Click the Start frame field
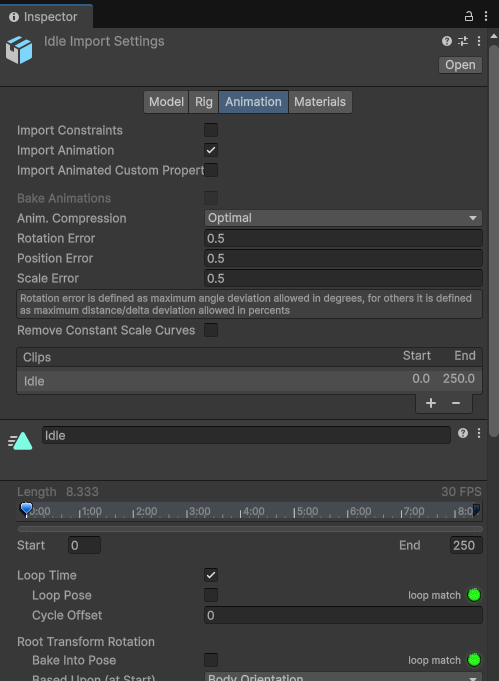 pos(84,545)
